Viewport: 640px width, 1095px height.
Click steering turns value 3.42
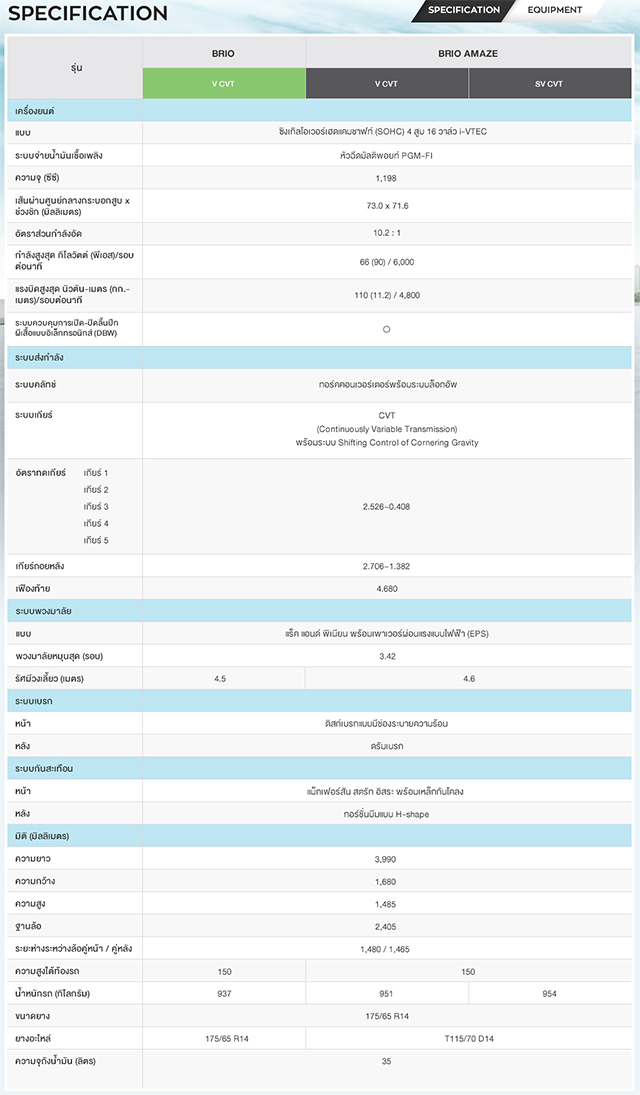coord(387,656)
